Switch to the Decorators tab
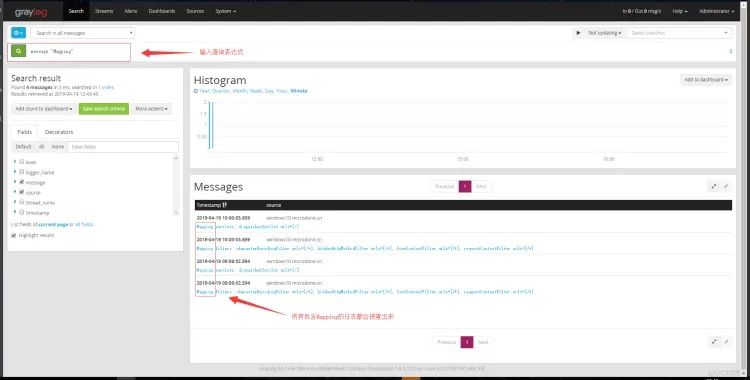The width and height of the screenshot is (750, 380). point(59,132)
